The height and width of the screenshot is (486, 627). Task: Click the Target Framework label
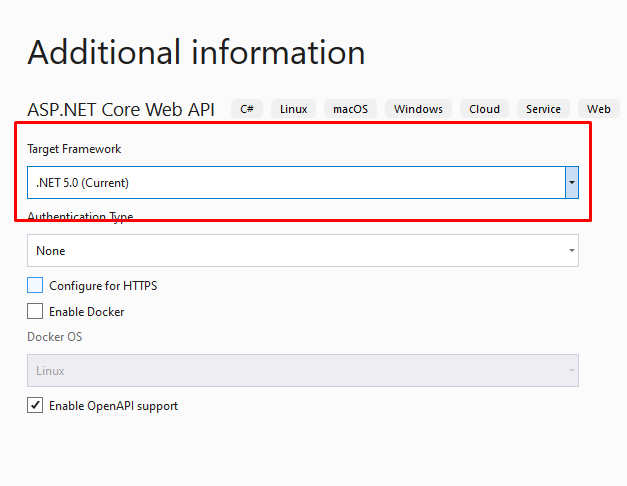pyautogui.click(x=74, y=149)
